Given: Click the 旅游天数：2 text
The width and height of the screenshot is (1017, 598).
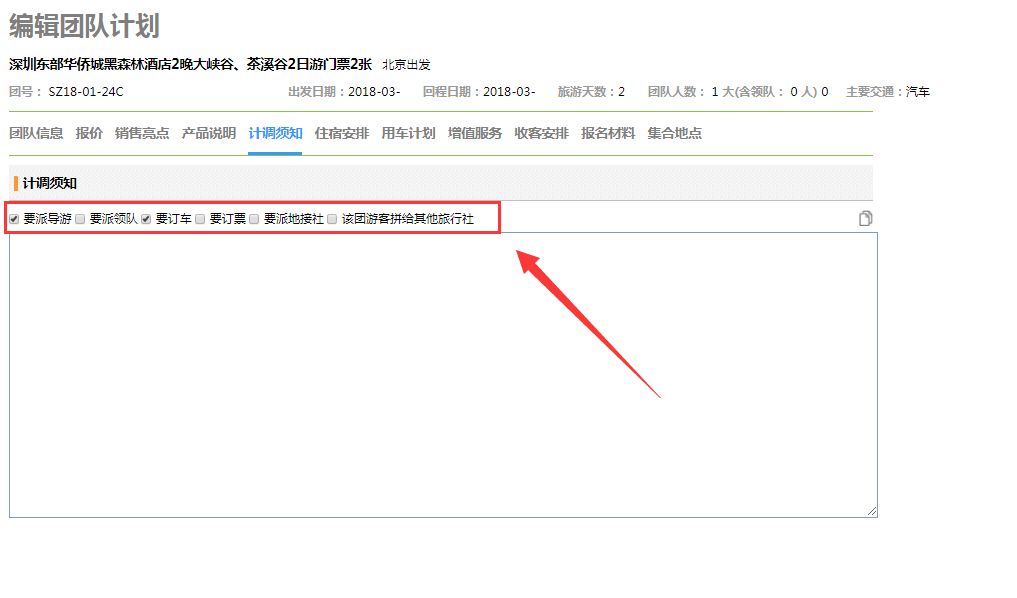Looking at the screenshot, I should pyautogui.click(x=592, y=91).
